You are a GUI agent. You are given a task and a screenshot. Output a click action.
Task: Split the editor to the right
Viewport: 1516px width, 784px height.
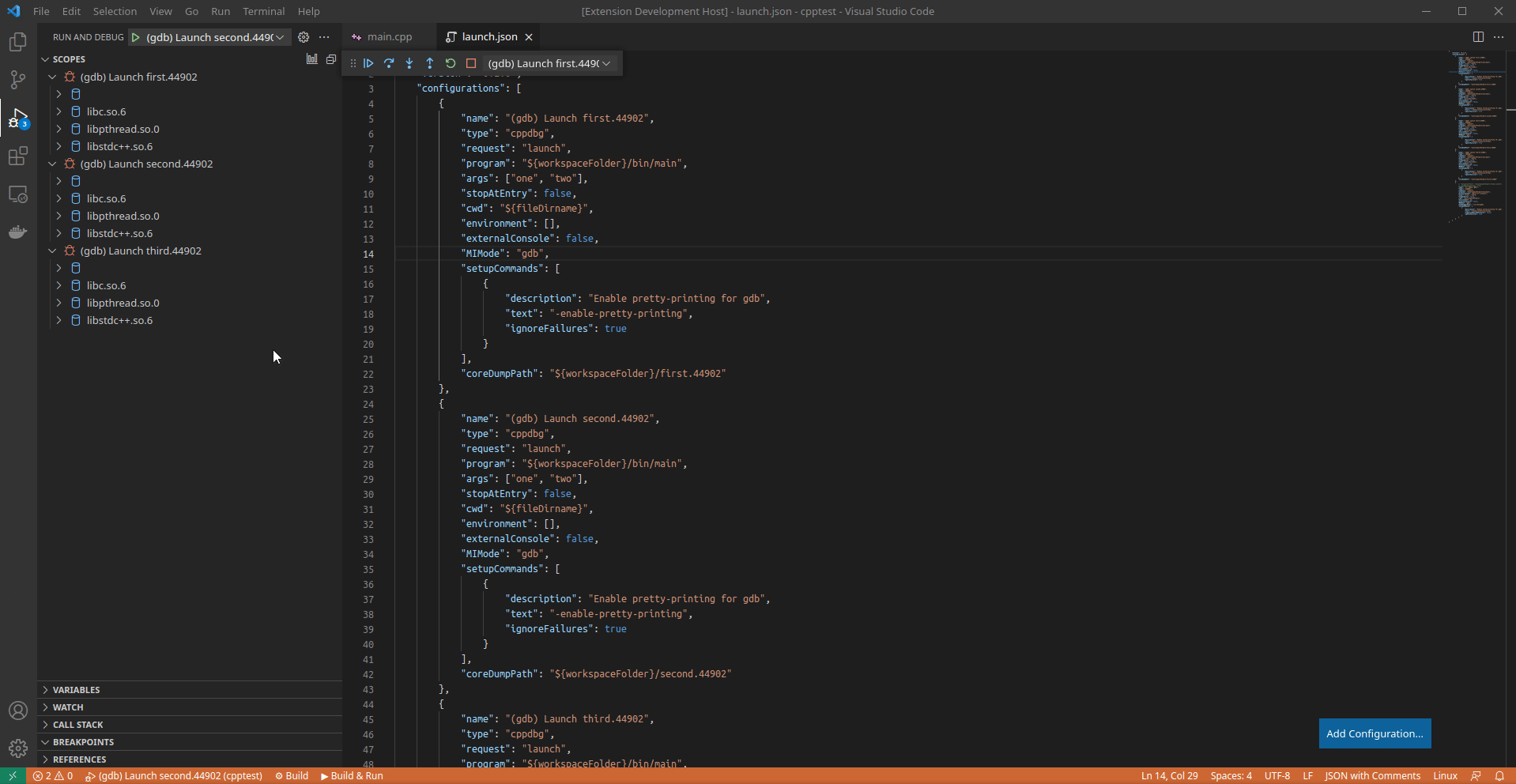[1478, 37]
